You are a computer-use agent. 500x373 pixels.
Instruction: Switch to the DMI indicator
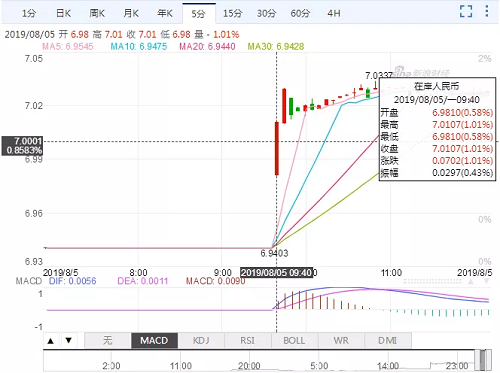388,341
